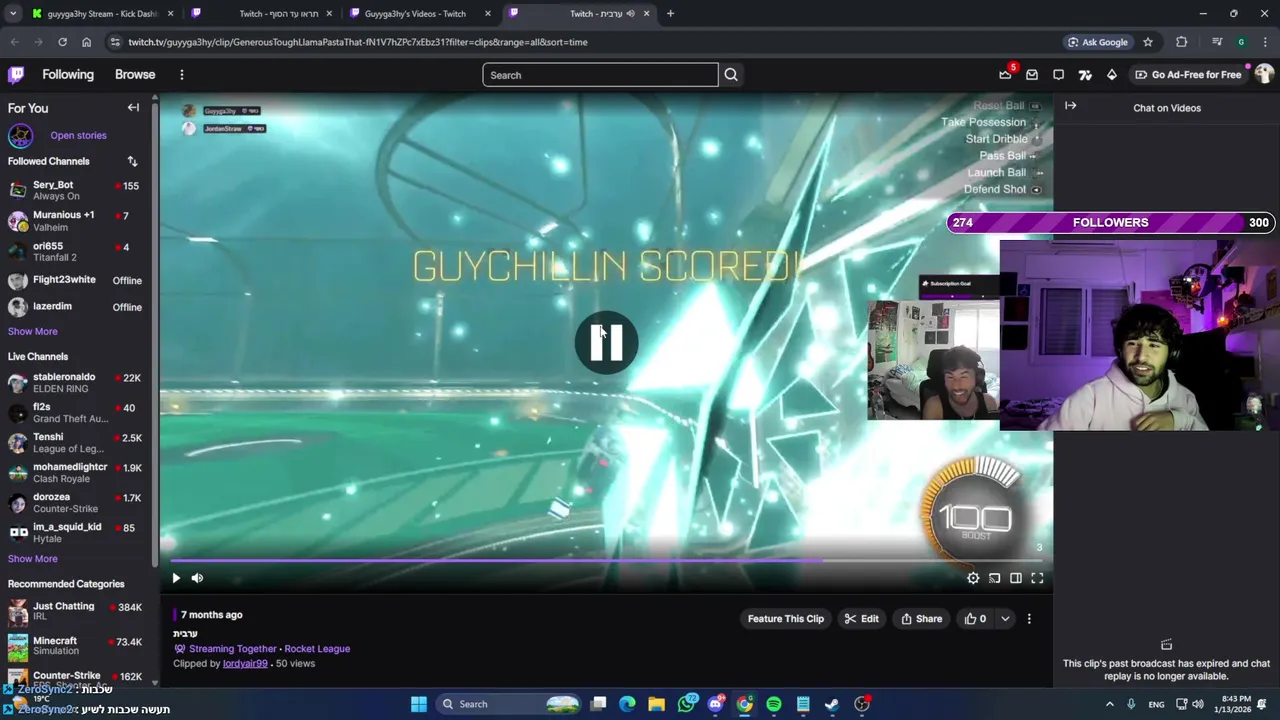Open the doroza Counter-Strike channel
Viewport: 1280px width, 720px height.
click(74, 502)
